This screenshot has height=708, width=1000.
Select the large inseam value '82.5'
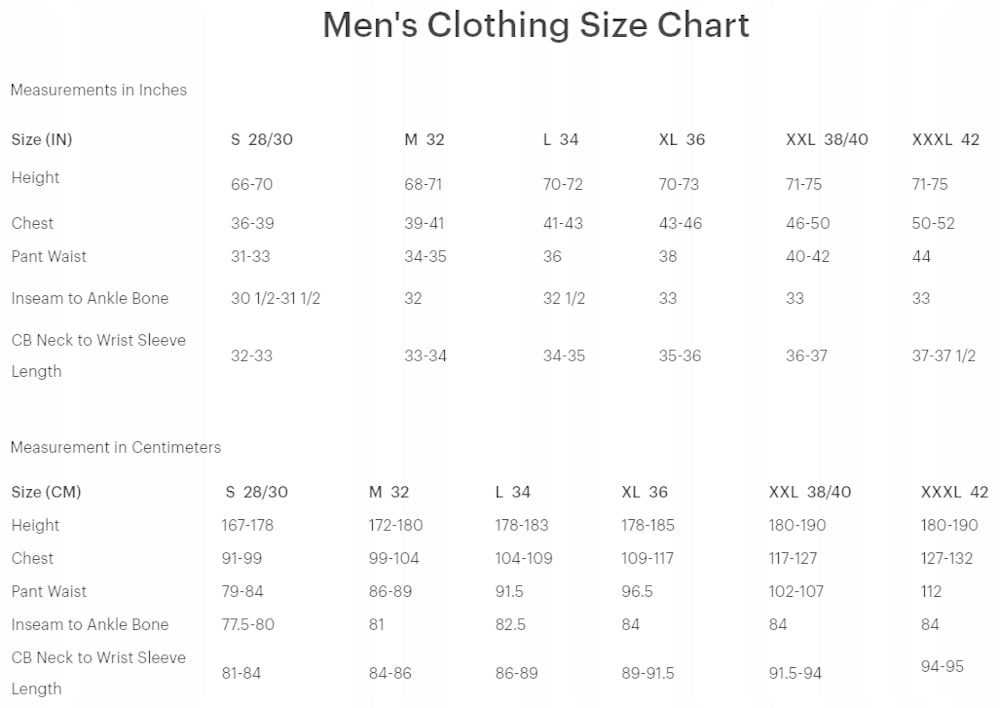tap(510, 624)
